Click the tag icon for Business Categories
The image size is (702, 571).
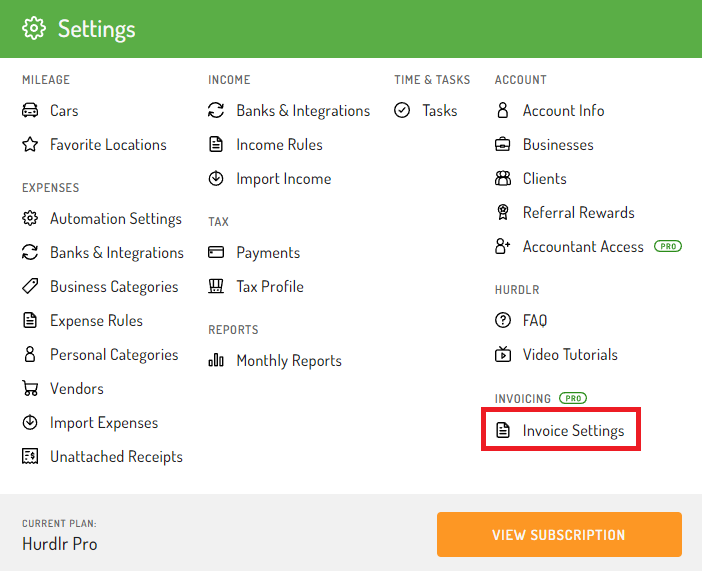30,286
